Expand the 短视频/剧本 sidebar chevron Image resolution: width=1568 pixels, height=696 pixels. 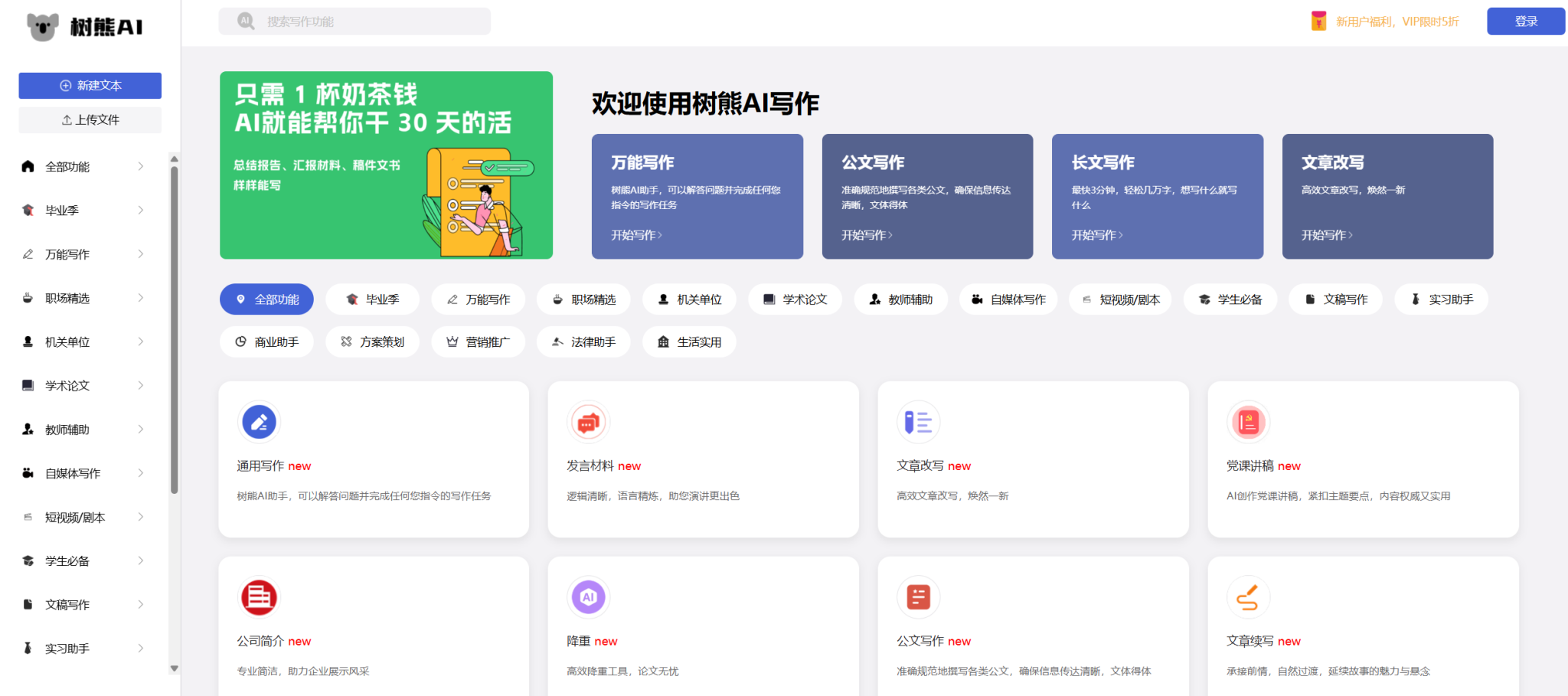point(141,517)
